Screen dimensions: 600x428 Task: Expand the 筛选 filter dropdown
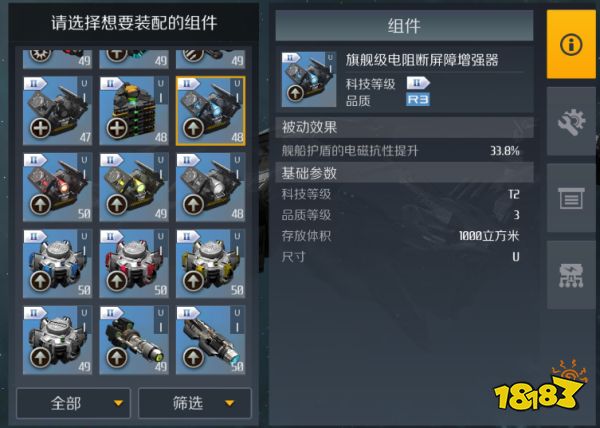[x=195, y=403]
